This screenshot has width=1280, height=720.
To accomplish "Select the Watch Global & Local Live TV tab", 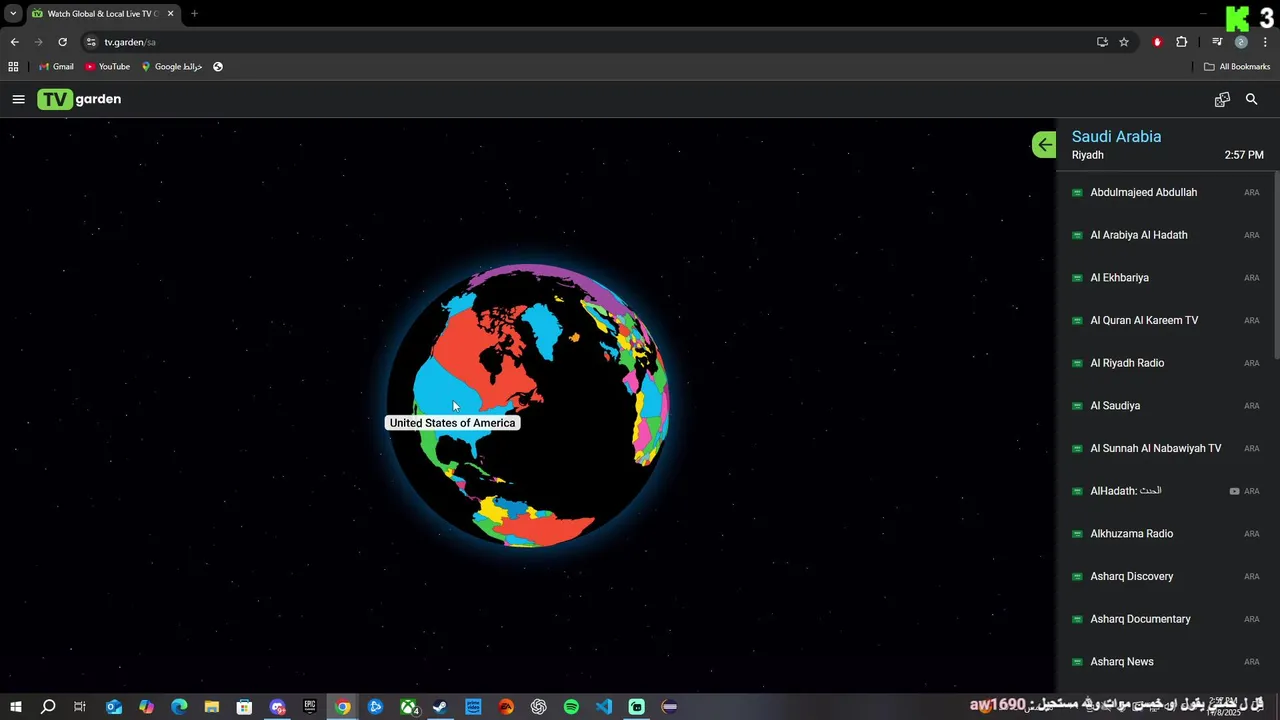I will [x=103, y=14].
